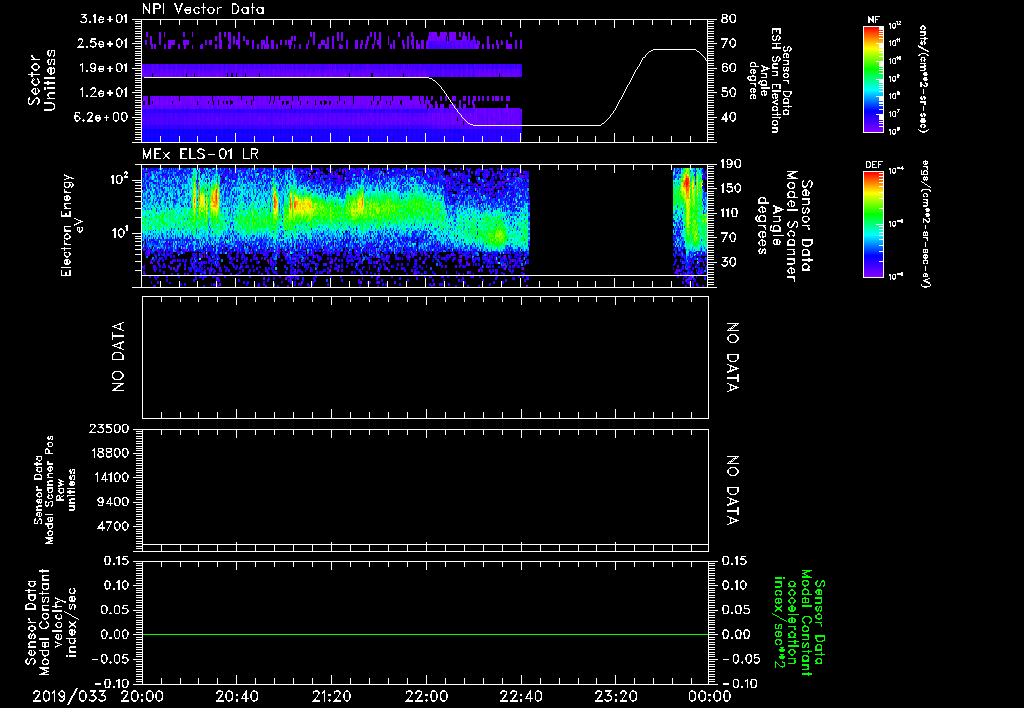Click the 40 degree sun elevation tick
This screenshot has width=1024, height=708.
[728, 117]
